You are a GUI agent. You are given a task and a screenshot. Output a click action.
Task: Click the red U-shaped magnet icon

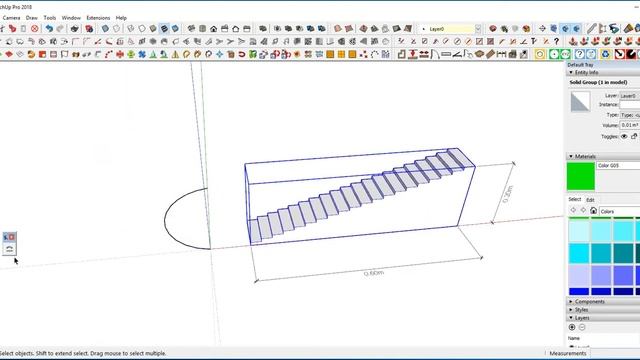pos(242,54)
